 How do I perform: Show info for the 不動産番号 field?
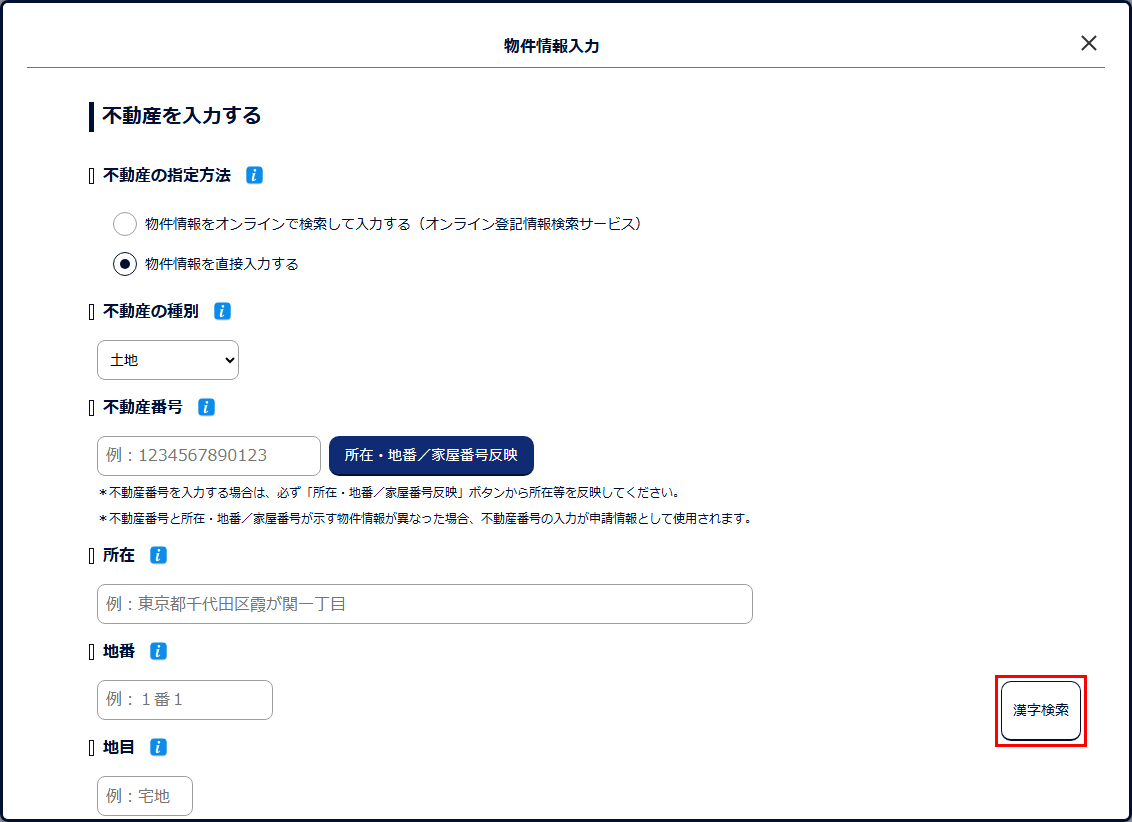click(206, 407)
